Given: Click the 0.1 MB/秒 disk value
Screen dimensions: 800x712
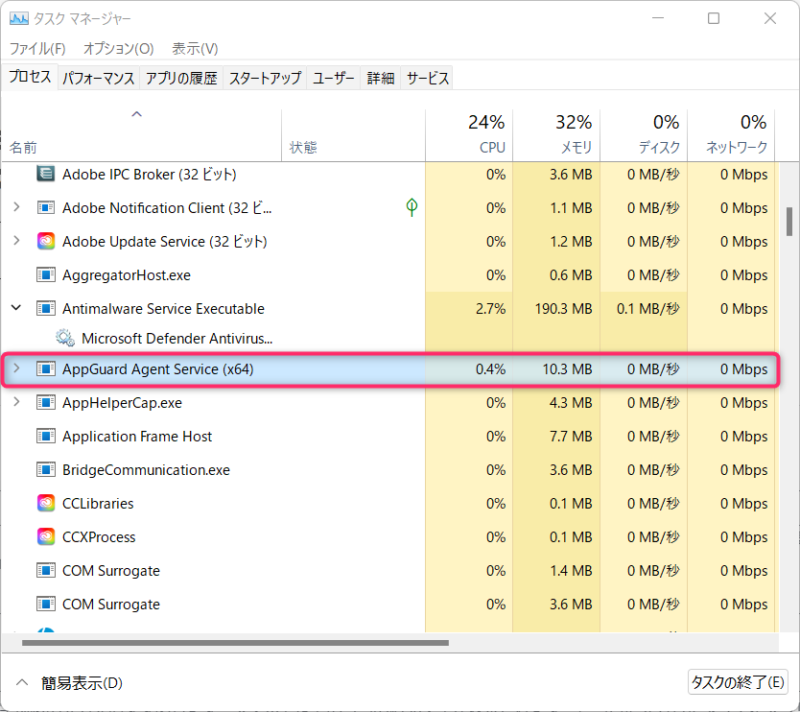Looking at the screenshot, I should [x=648, y=309].
